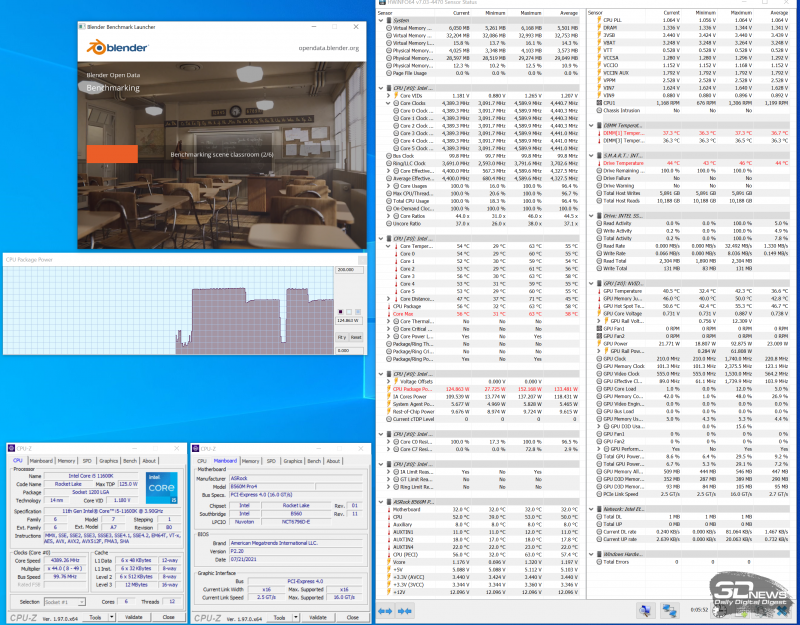Click the lightning icon beside IA Cores Power
Viewport: 800px width, 625px height.
(x=388, y=397)
